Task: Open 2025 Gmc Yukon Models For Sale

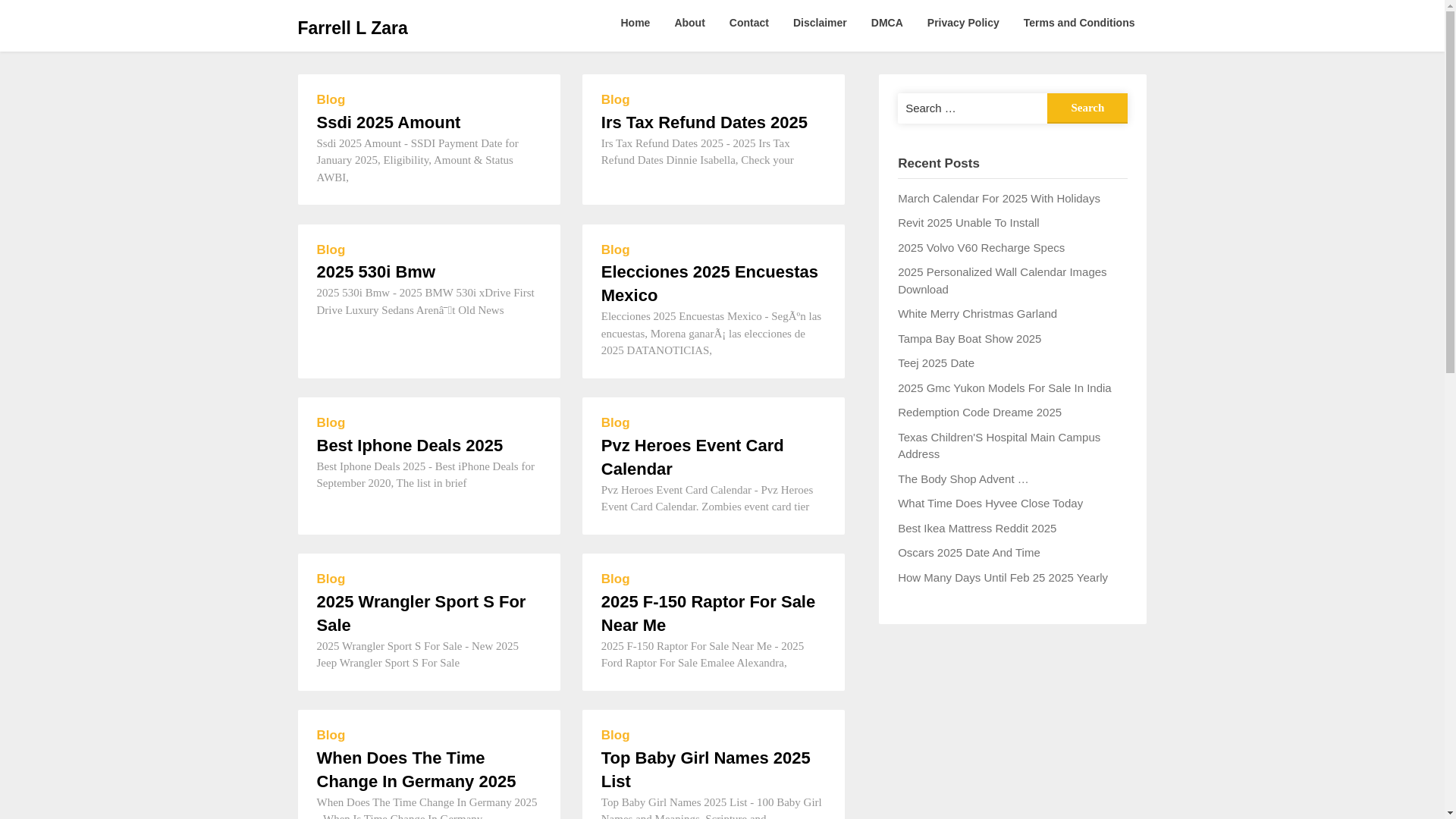Action: 1004,388
